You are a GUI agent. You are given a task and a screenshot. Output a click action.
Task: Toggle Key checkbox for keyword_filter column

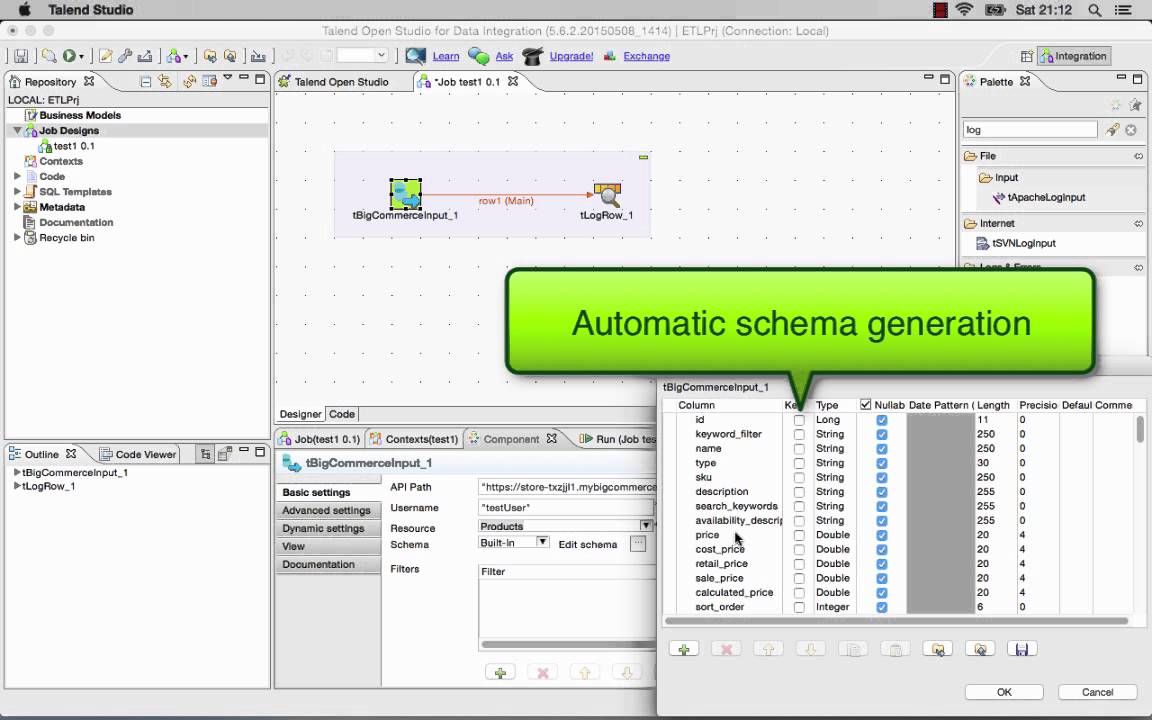pos(799,434)
